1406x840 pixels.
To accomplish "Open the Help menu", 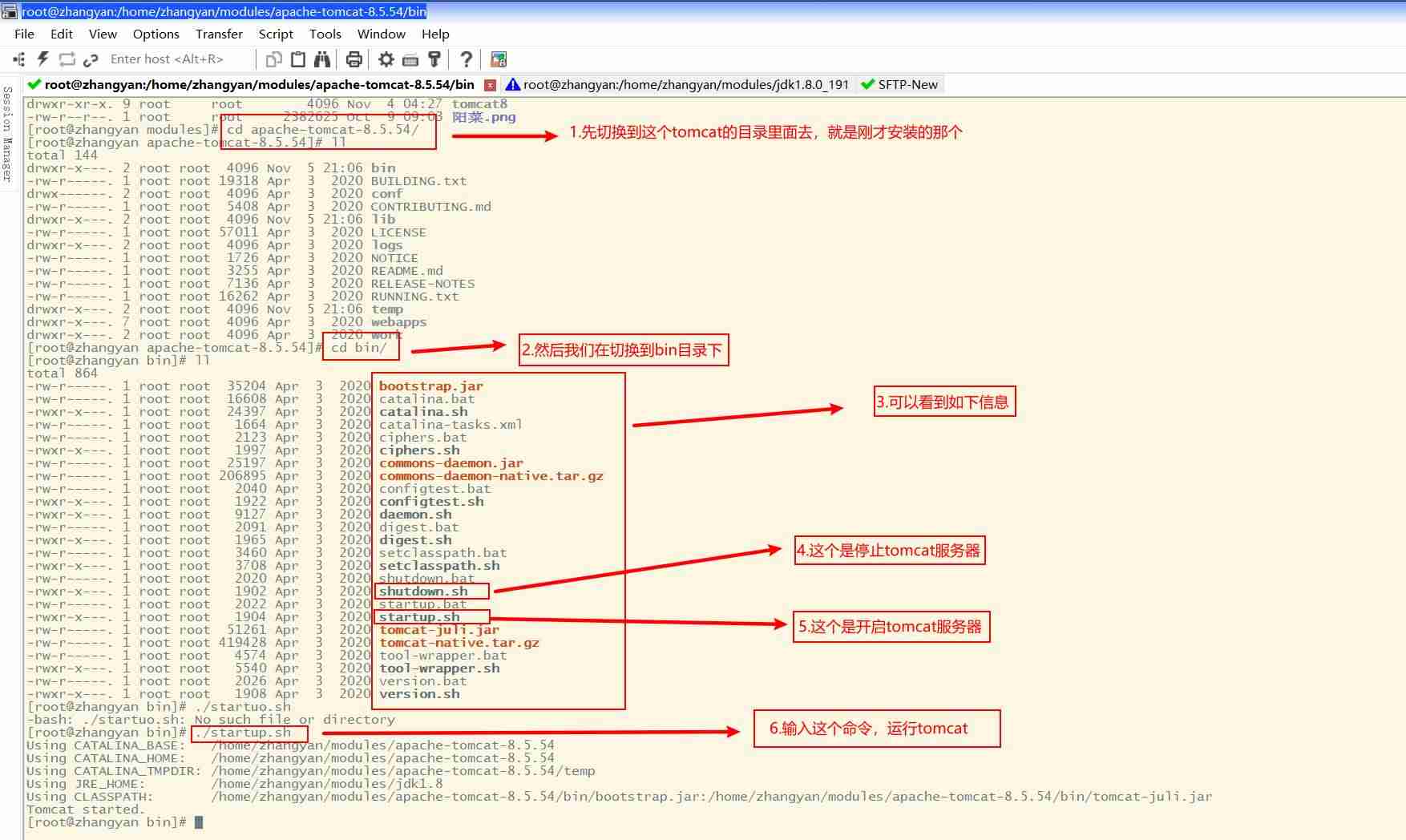I will pyautogui.click(x=435, y=34).
